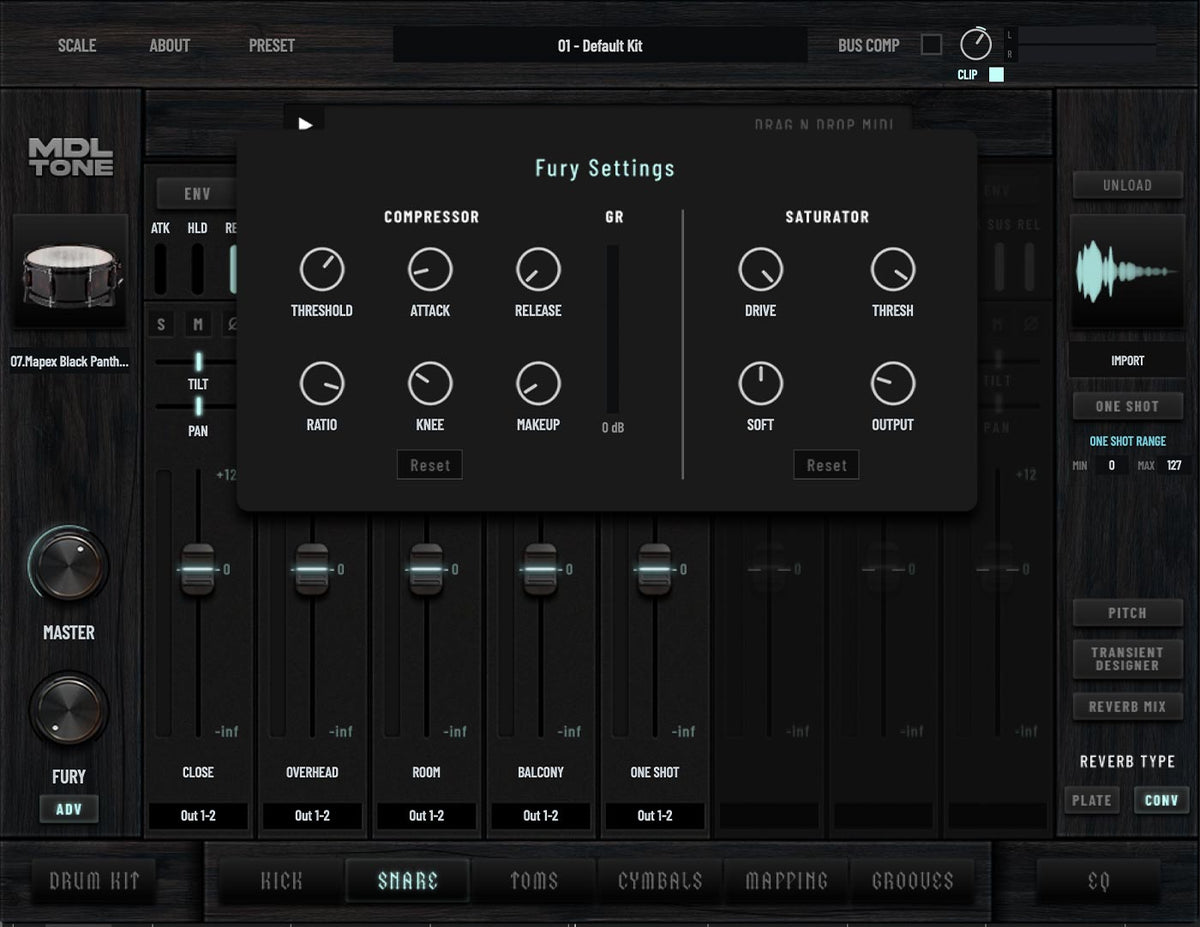The height and width of the screenshot is (927, 1200).
Task: Solo the CLOSE mic channel
Action: pyautogui.click(x=163, y=325)
